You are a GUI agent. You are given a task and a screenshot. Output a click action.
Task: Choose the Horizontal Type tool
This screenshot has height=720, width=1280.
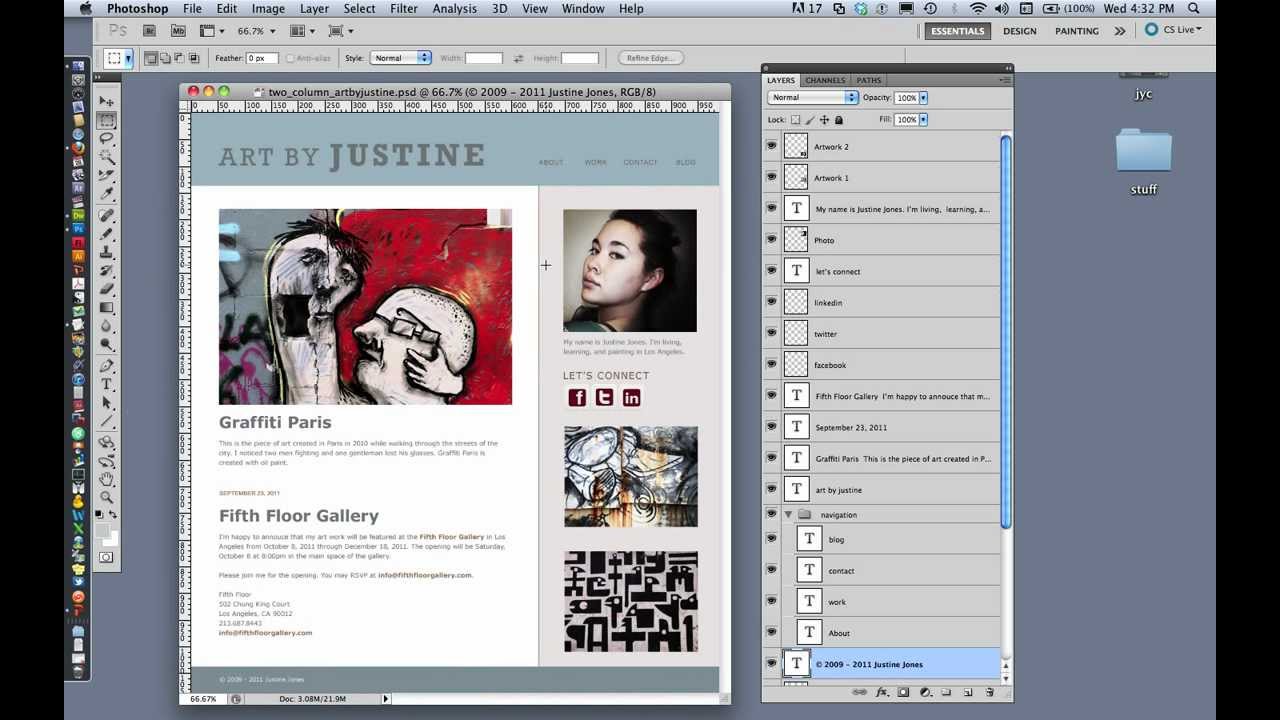click(x=106, y=384)
